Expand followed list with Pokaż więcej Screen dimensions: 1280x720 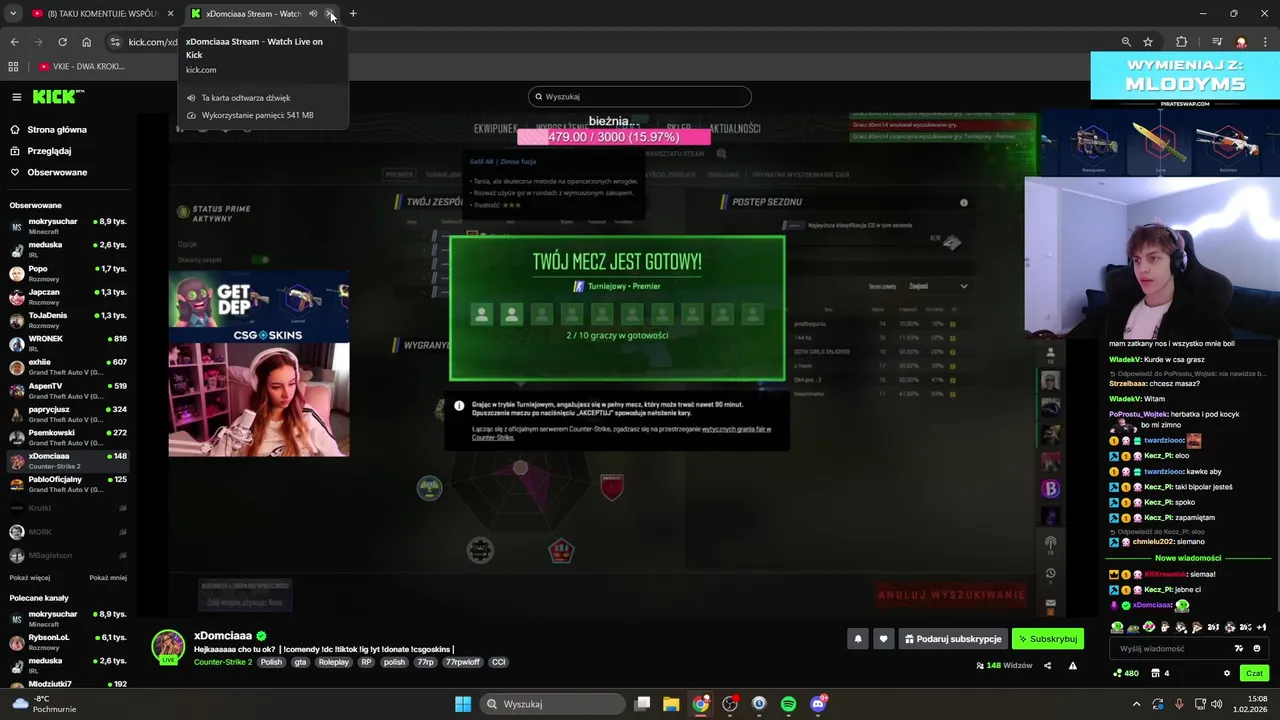pos(30,577)
